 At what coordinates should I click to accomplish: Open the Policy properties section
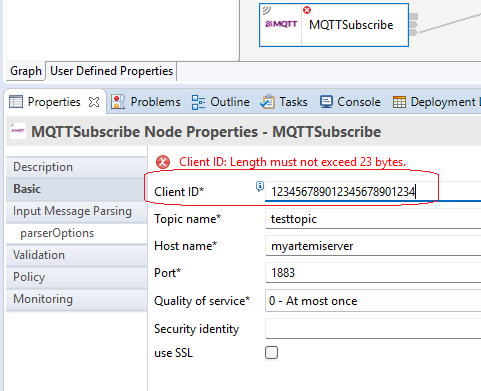[77, 277]
